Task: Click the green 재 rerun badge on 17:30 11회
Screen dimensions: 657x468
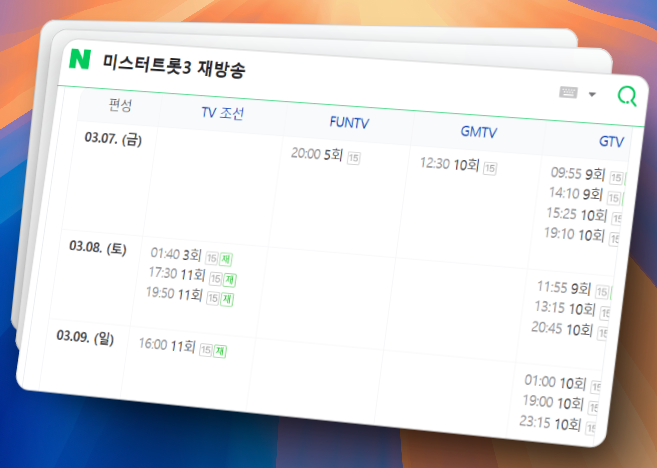Action: (x=229, y=280)
